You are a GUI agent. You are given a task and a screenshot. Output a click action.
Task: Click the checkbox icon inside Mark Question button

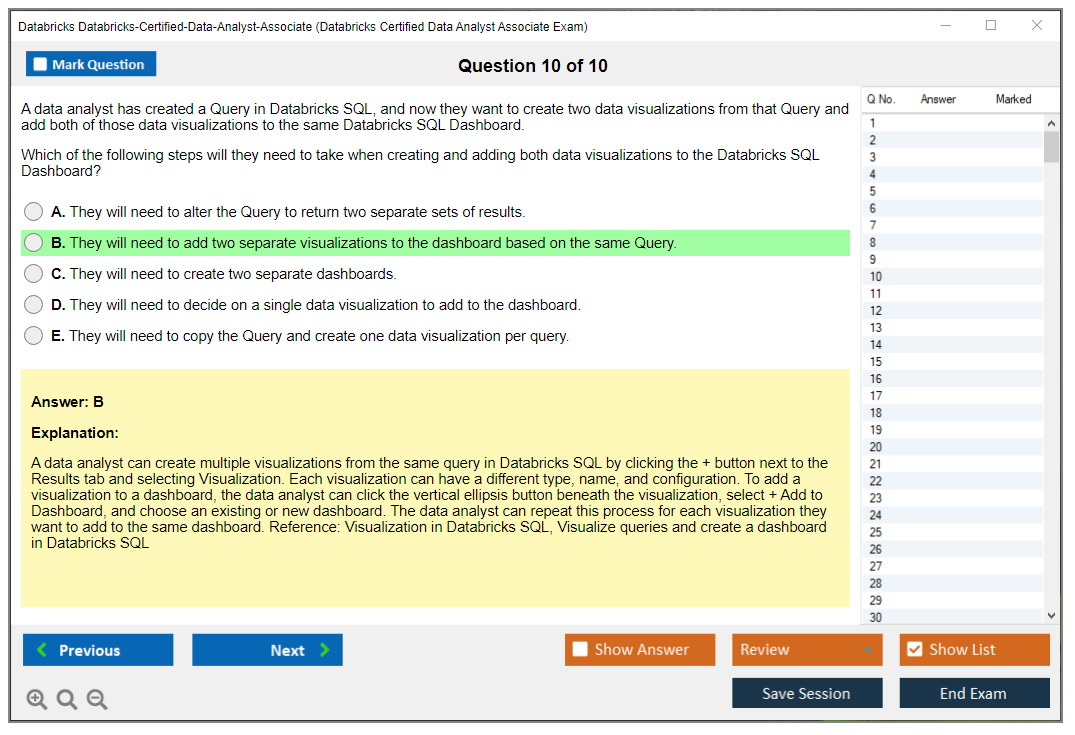click(39, 63)
